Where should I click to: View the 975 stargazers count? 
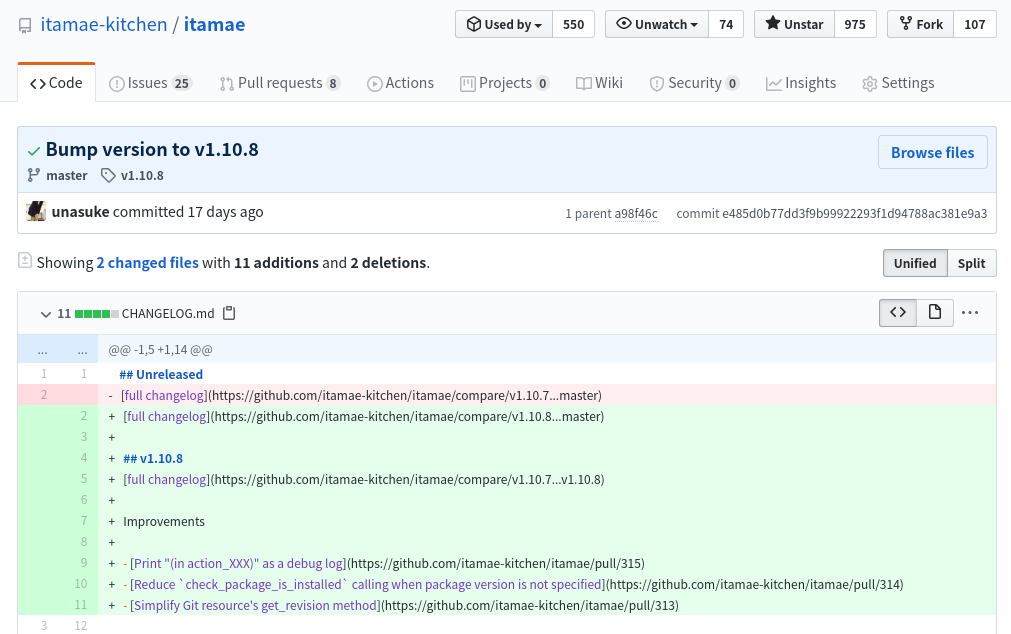(x=854, y=25)
